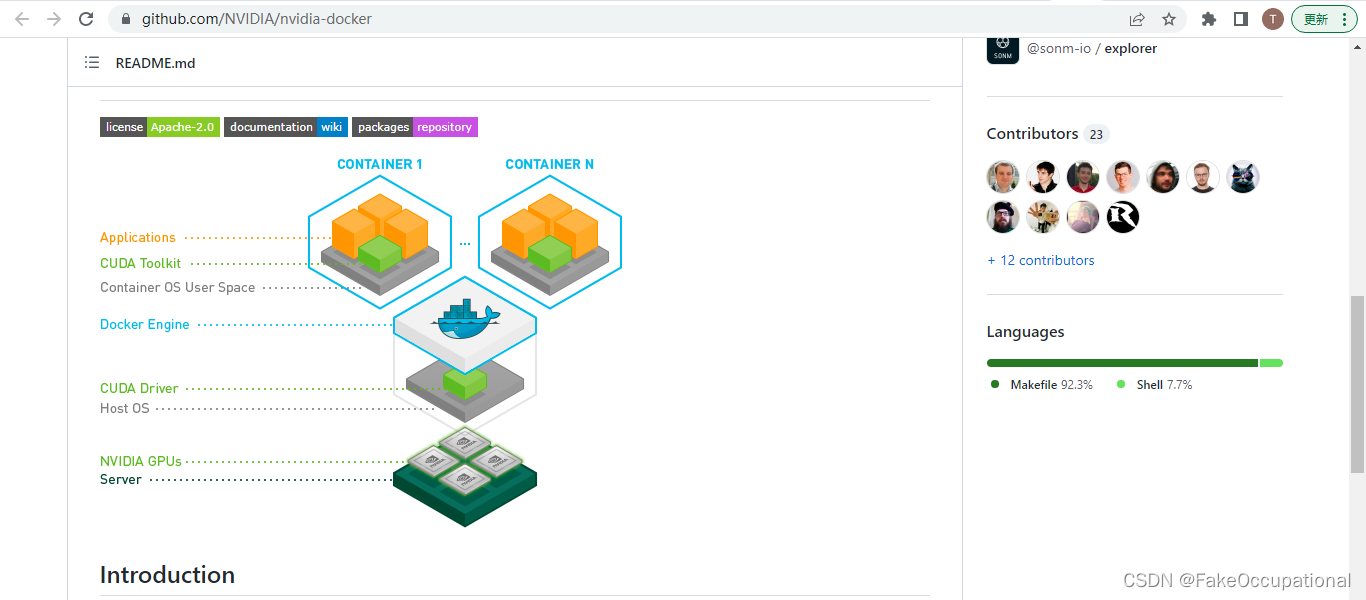View second contributor avatar
This screenshot has height=600, width=1366.
pyautogui.click(x=1043, y=177)
